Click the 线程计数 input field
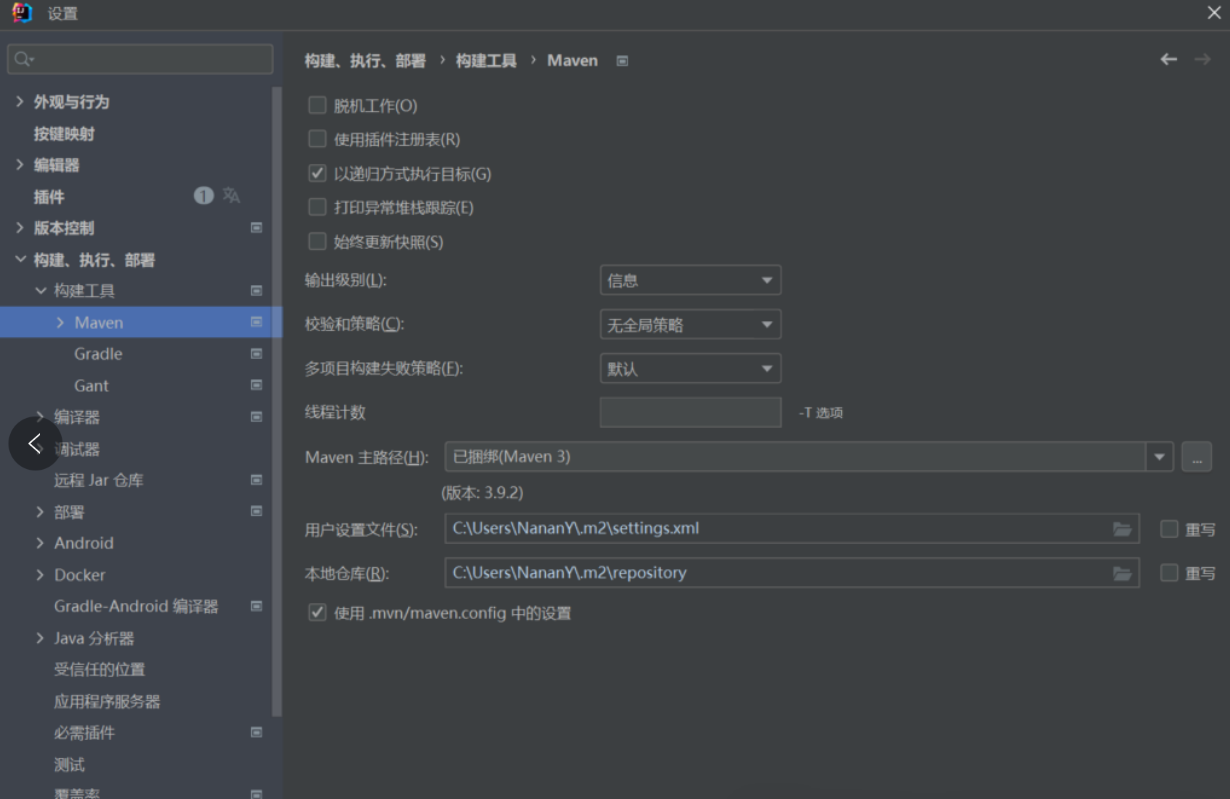Screen dimensions: 1230x799 (x=690, y=412)
